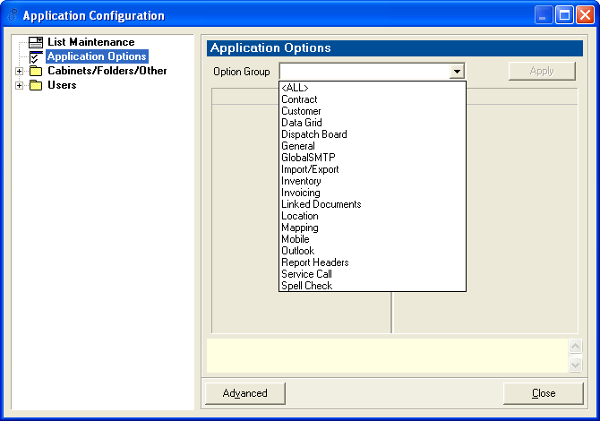600x421 pixels.
Task: Click the description pane scroll down arrow
Action: (x=575, y=365)
